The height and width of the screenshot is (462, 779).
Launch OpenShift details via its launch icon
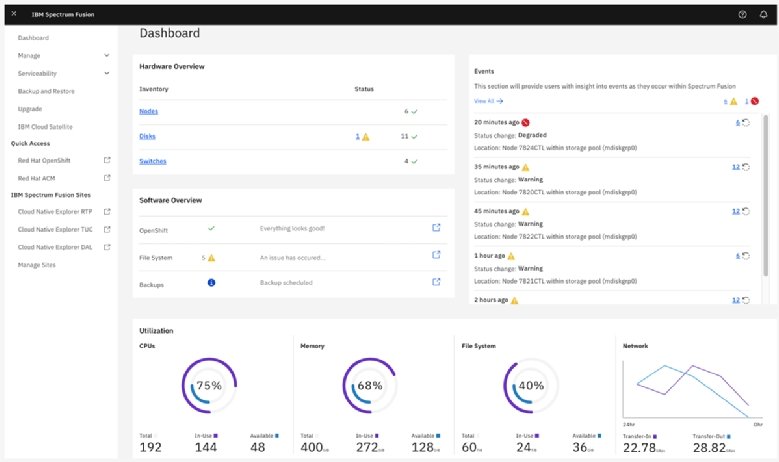(x=436, y=228)
